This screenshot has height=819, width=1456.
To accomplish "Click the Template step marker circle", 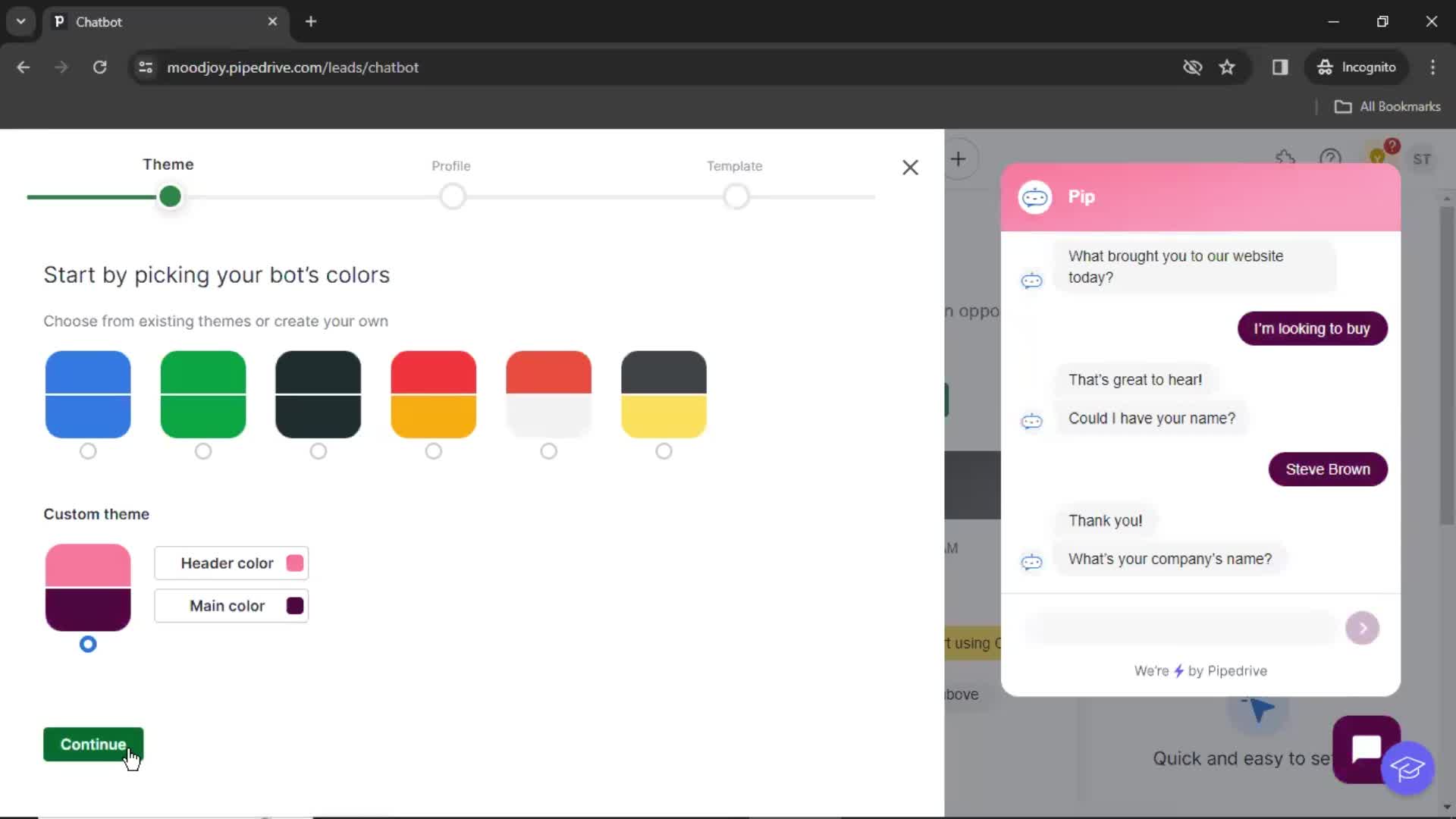I will point(736,196).
